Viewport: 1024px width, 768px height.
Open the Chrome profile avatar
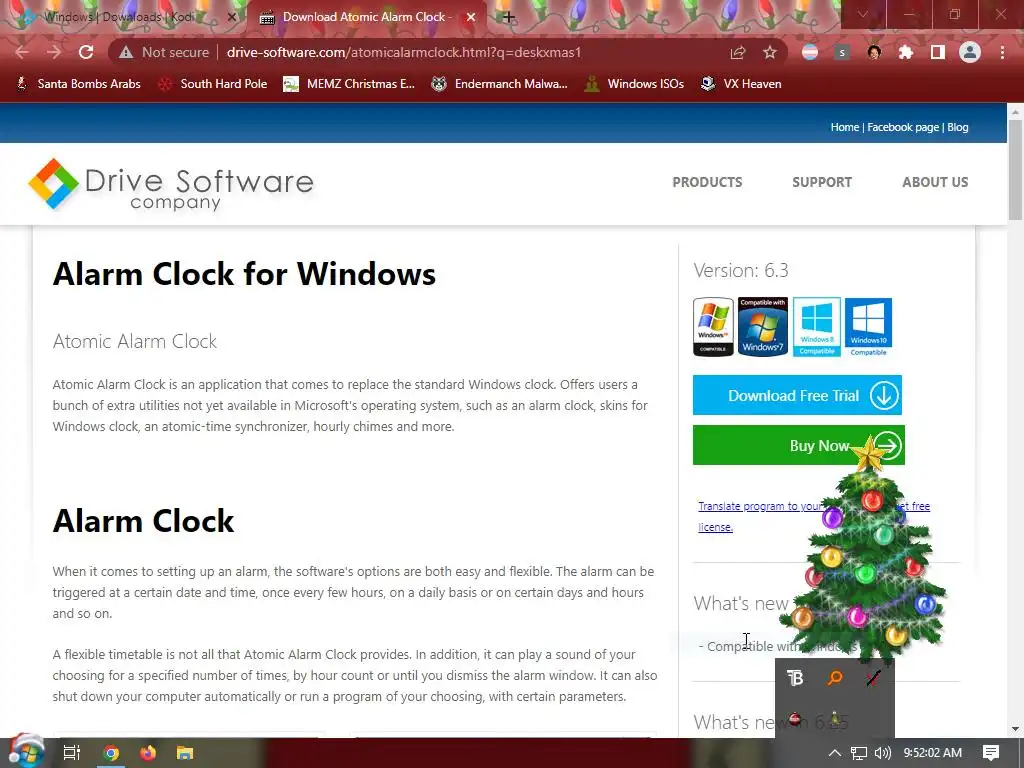click(x=970, y=52)
